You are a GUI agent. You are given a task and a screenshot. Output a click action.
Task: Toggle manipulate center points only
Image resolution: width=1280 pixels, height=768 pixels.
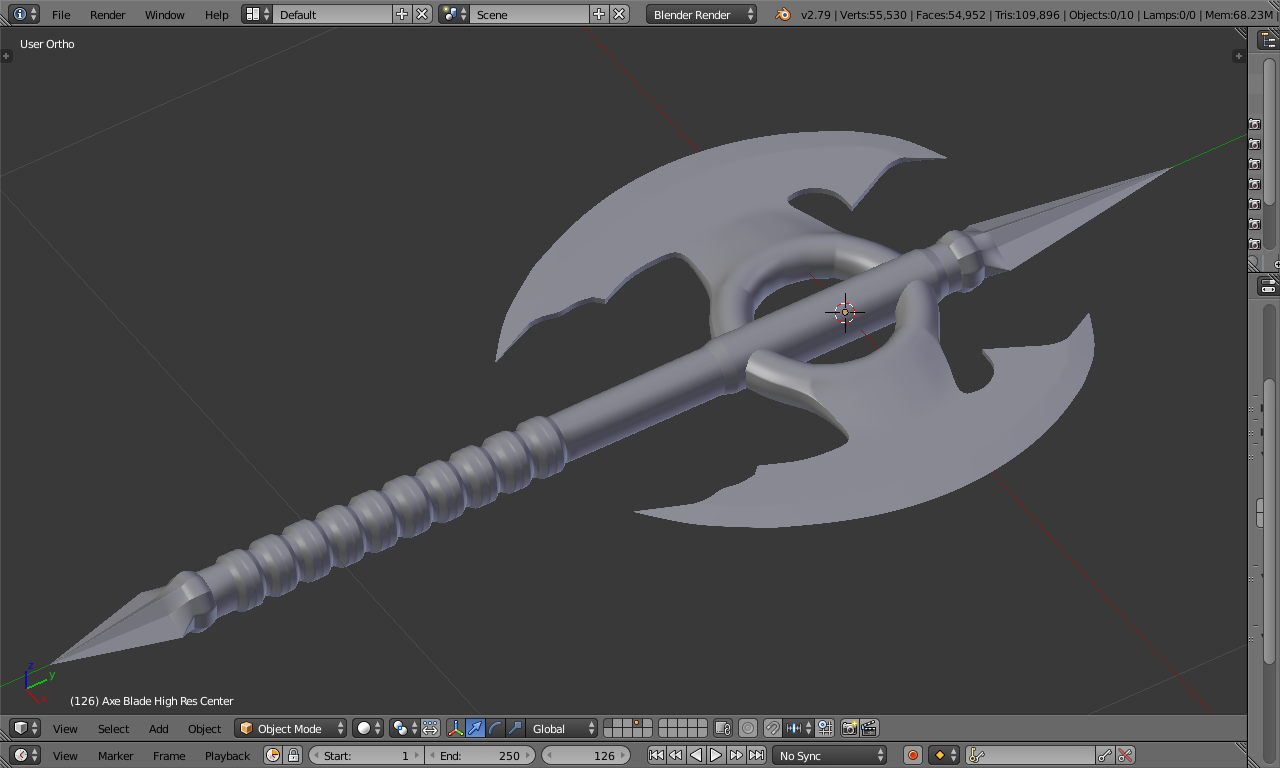[x=430, y=728]
